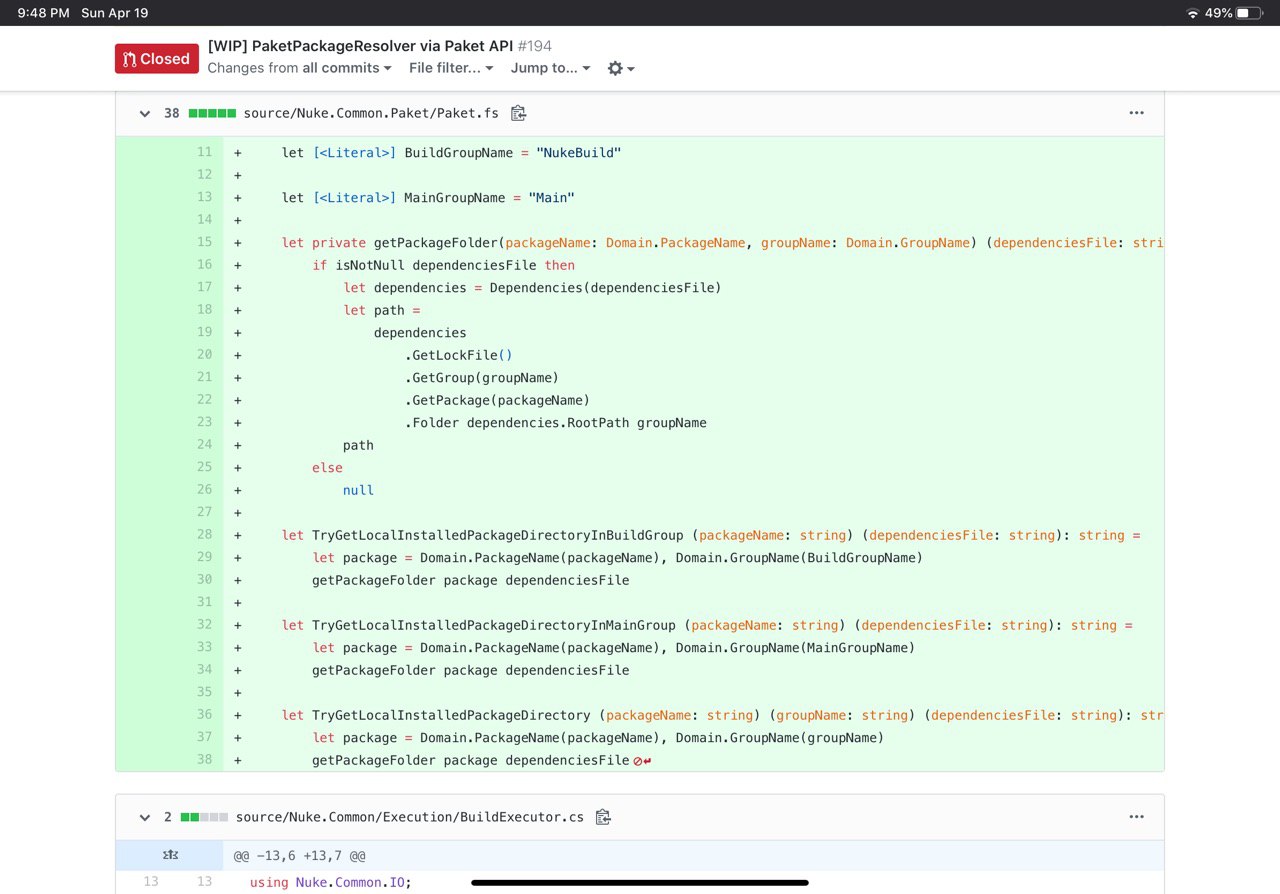Click TryGetLocalInstalledPackageDirectoryInMainGroup function name

coord(494,625)
